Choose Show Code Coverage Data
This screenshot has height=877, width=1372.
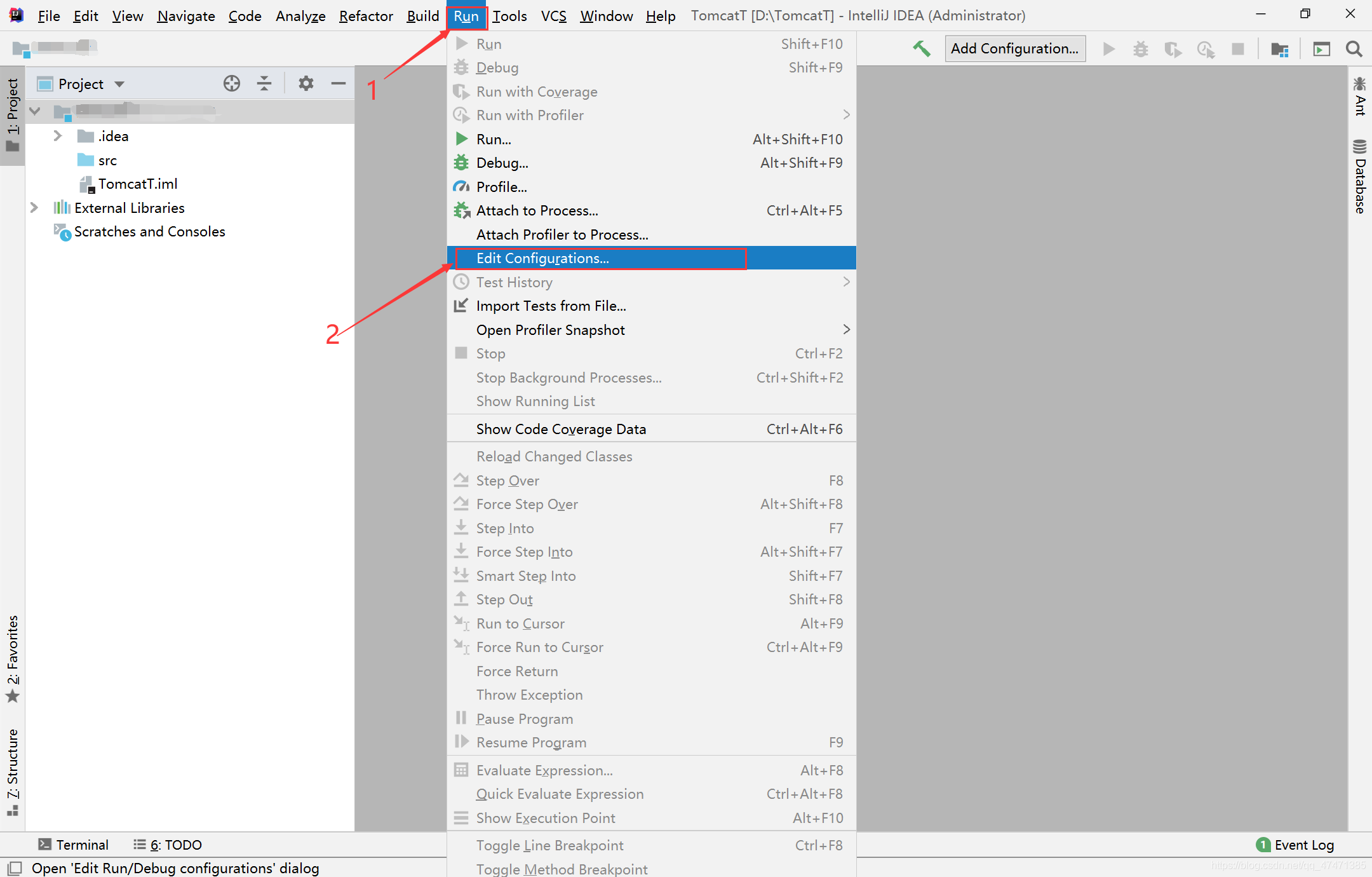tap(652, 429)
